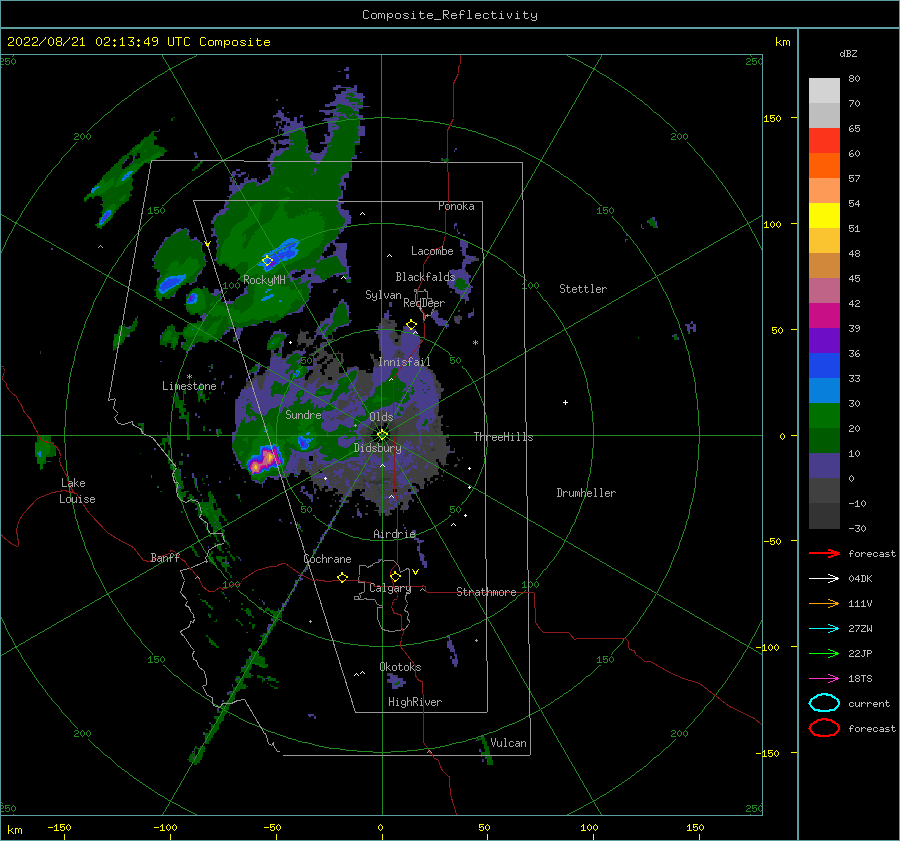Click the RedDeer city label
Viewport: 900px width, 841px height.
tap(424, 303)
